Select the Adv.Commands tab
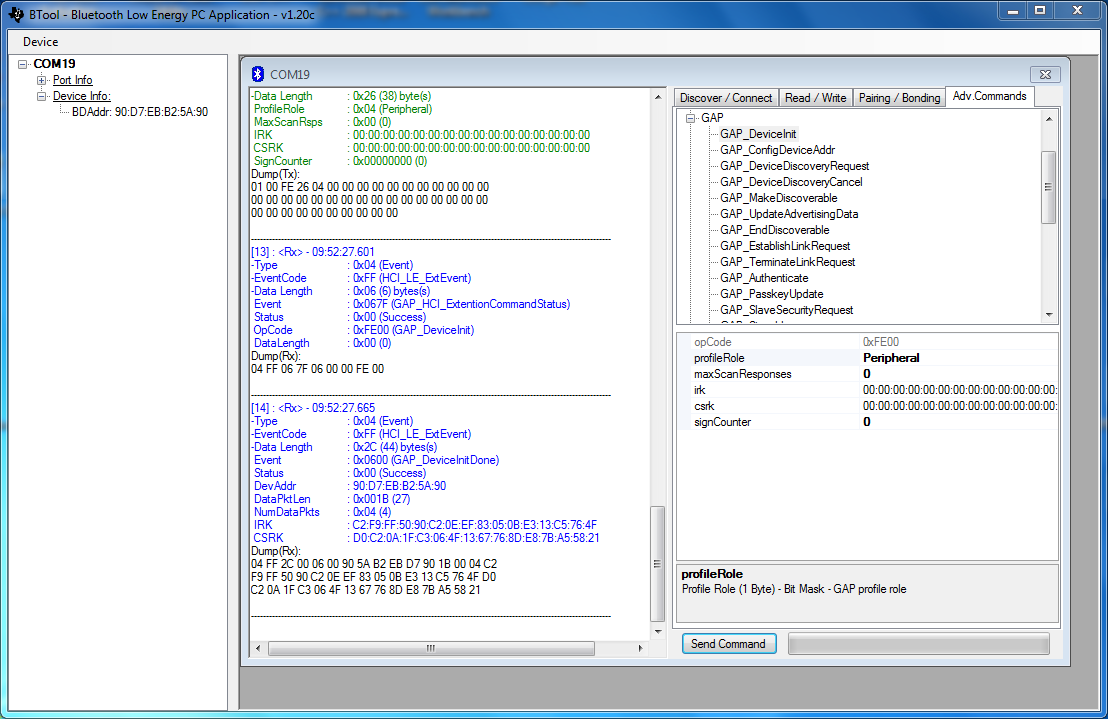The height and width of the screenshot is (719, 1108). point(989,96)
